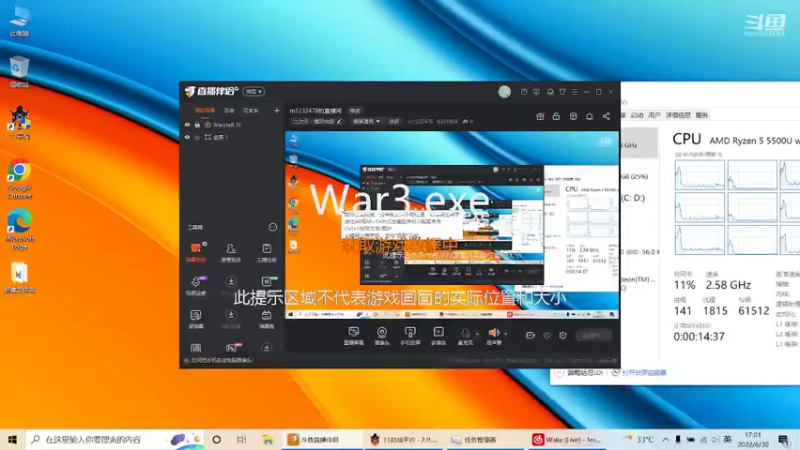Open the box icon beside the bell

click(573, 116)
